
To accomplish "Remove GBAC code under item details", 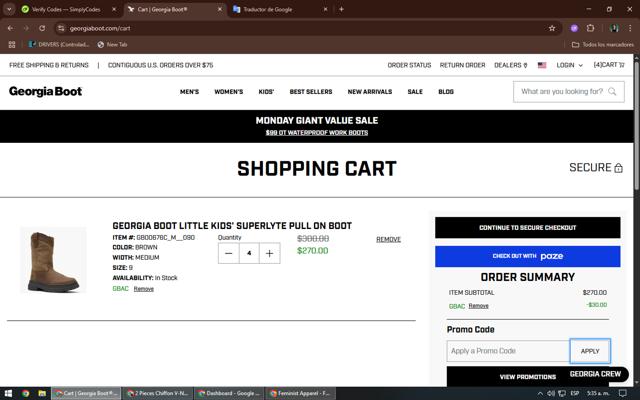I will coord(144,289).
